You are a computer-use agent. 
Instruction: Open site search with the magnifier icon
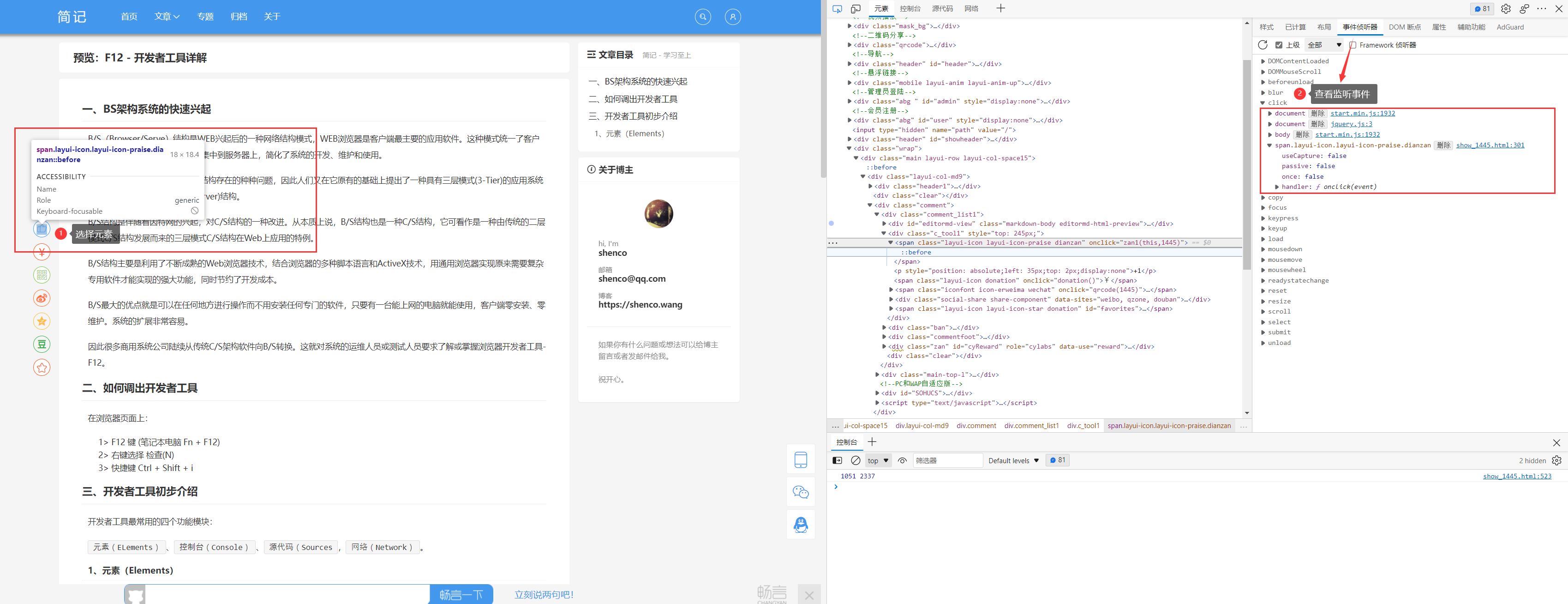(703, 17)
